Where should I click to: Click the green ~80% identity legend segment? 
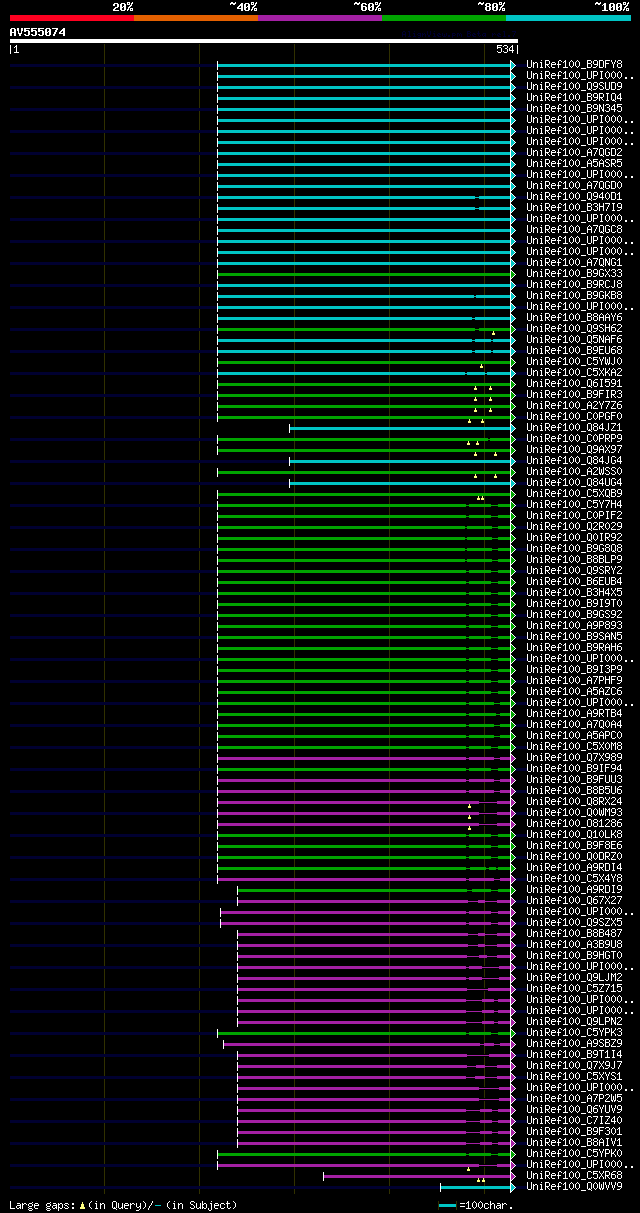click(443, 18)
